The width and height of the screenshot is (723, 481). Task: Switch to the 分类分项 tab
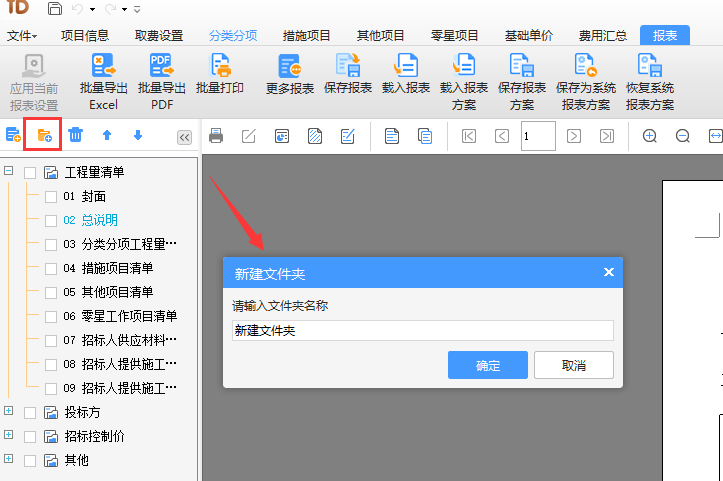(x=233, y=36)
